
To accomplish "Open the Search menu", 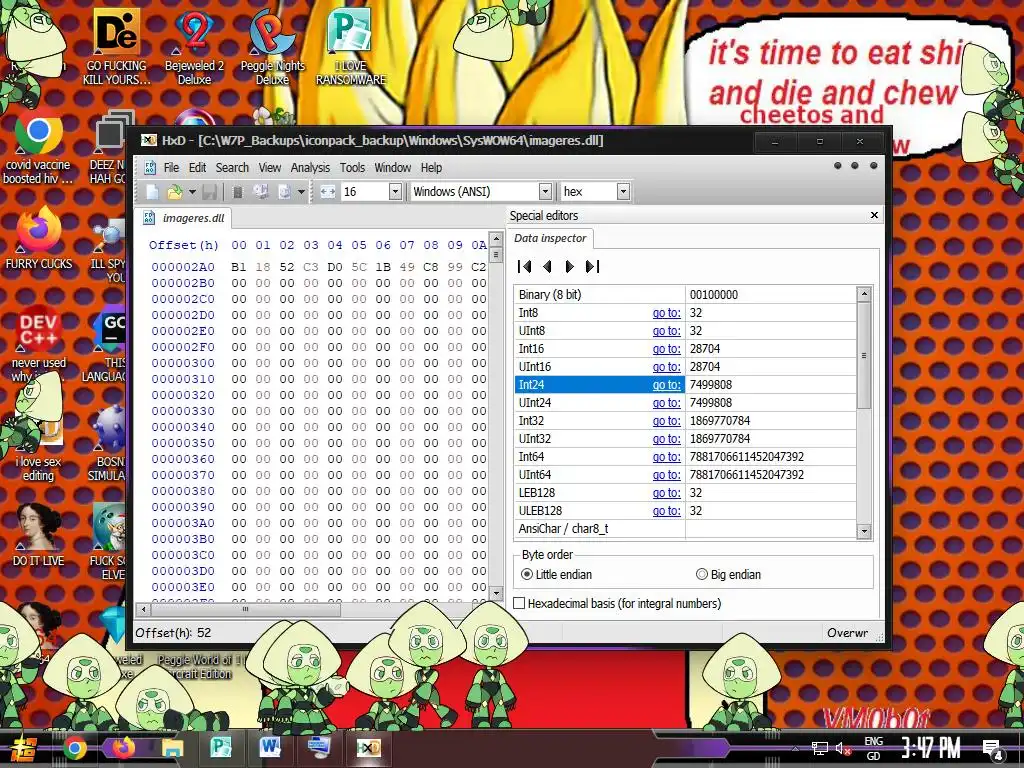I will pos(232,168).
